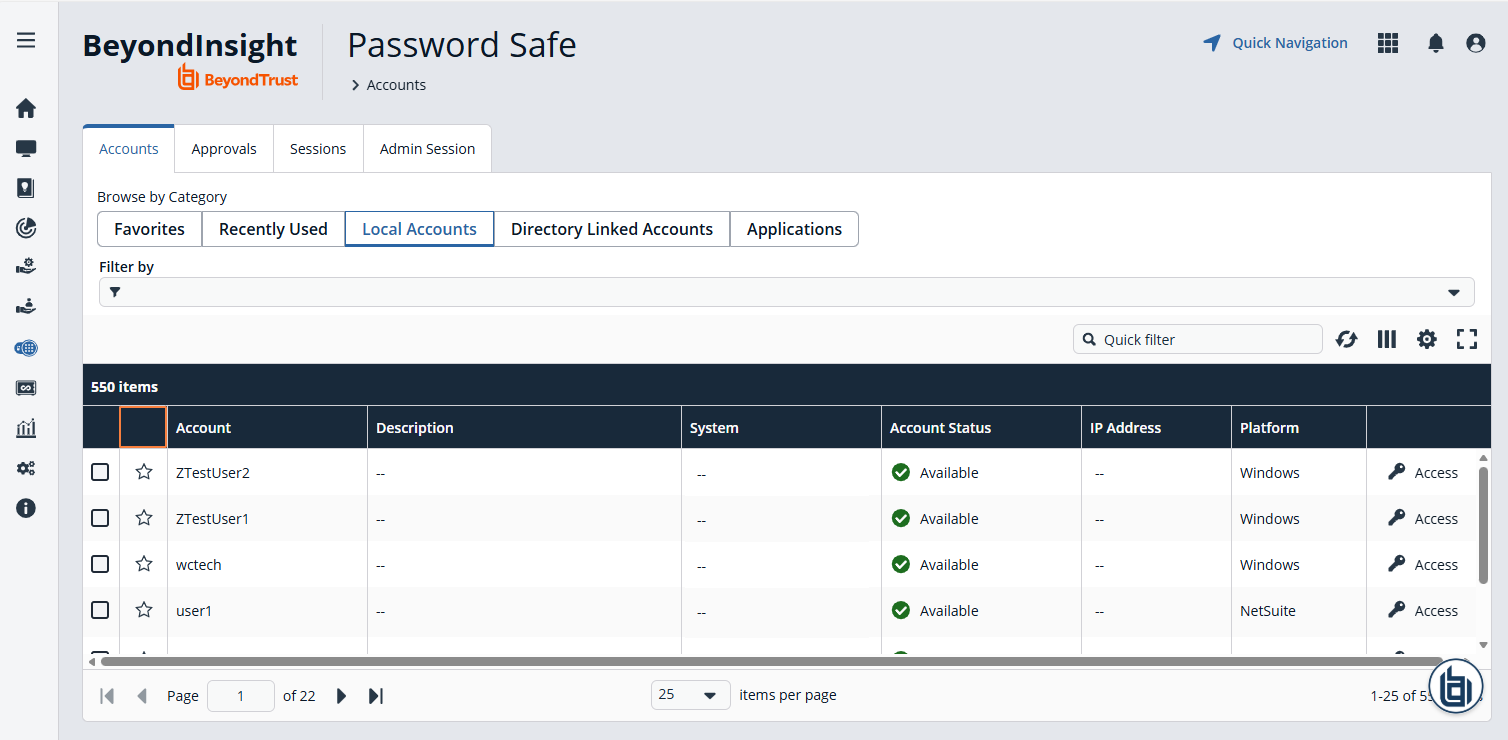The image size is (1508, 740).
Task: Favorite user1 with its star toggle
Action: tap(143, 609)
